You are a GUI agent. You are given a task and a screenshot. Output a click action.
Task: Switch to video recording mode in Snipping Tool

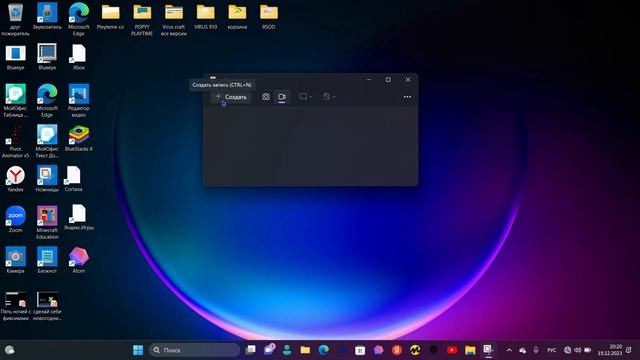[282, 97]
